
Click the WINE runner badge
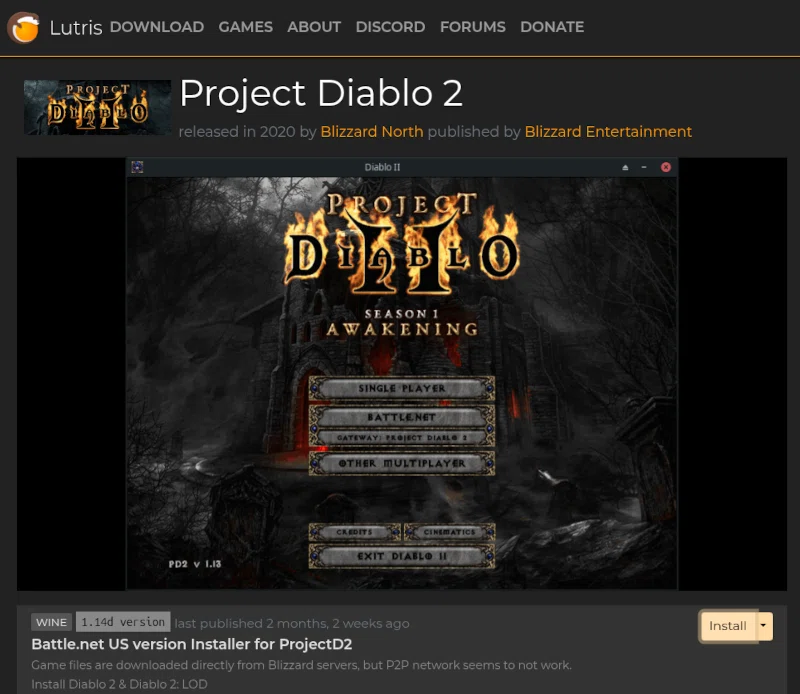point(52,623)
